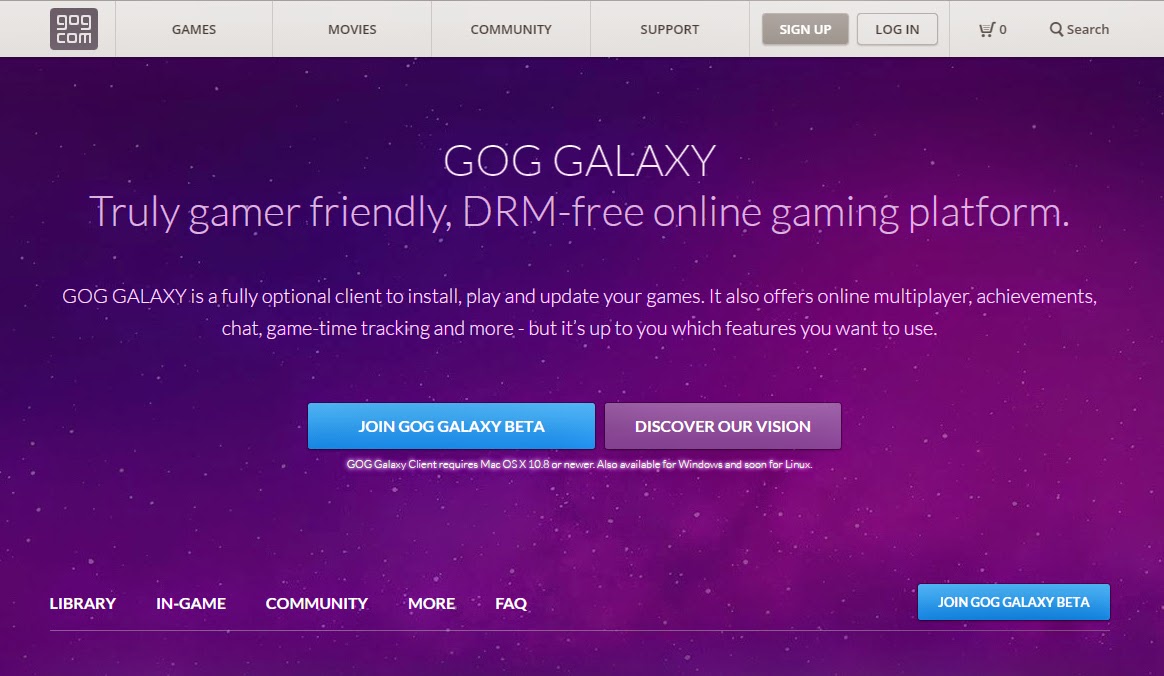Click the large centered JOIN GOG GALAXY BETA button
1164x676 pixels.
(451, 426)
